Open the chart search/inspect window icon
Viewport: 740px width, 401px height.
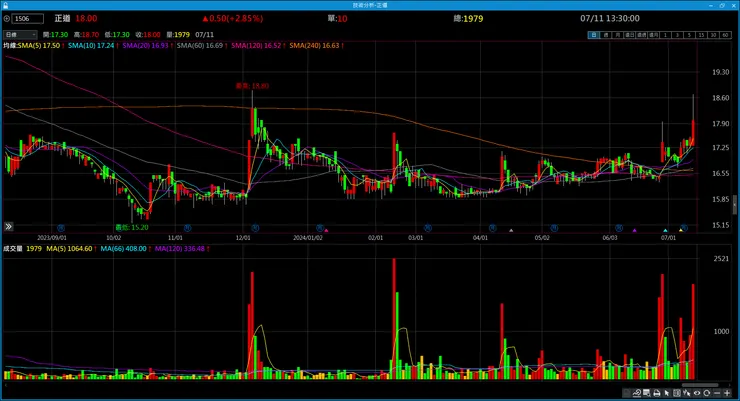point(647,393)
